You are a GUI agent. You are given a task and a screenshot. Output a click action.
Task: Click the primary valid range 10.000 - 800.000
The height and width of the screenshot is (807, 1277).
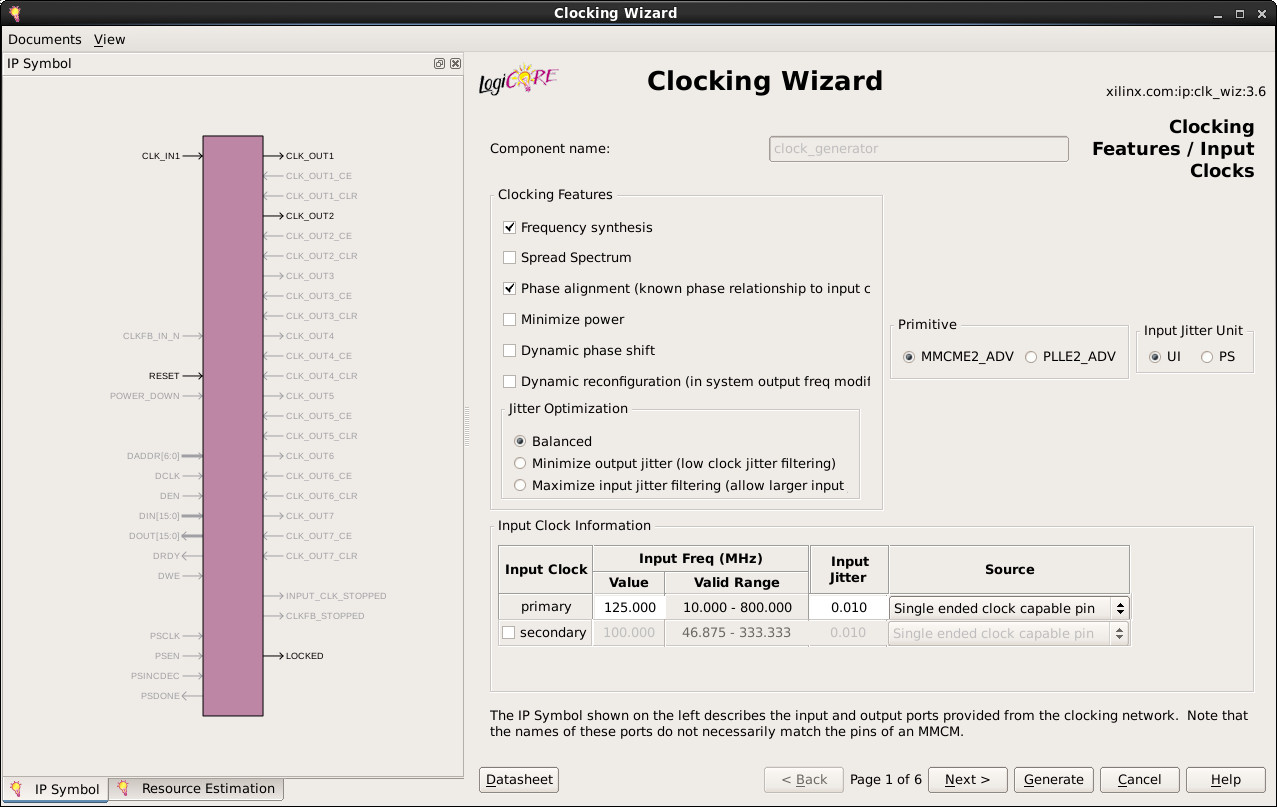pos(737,607)
